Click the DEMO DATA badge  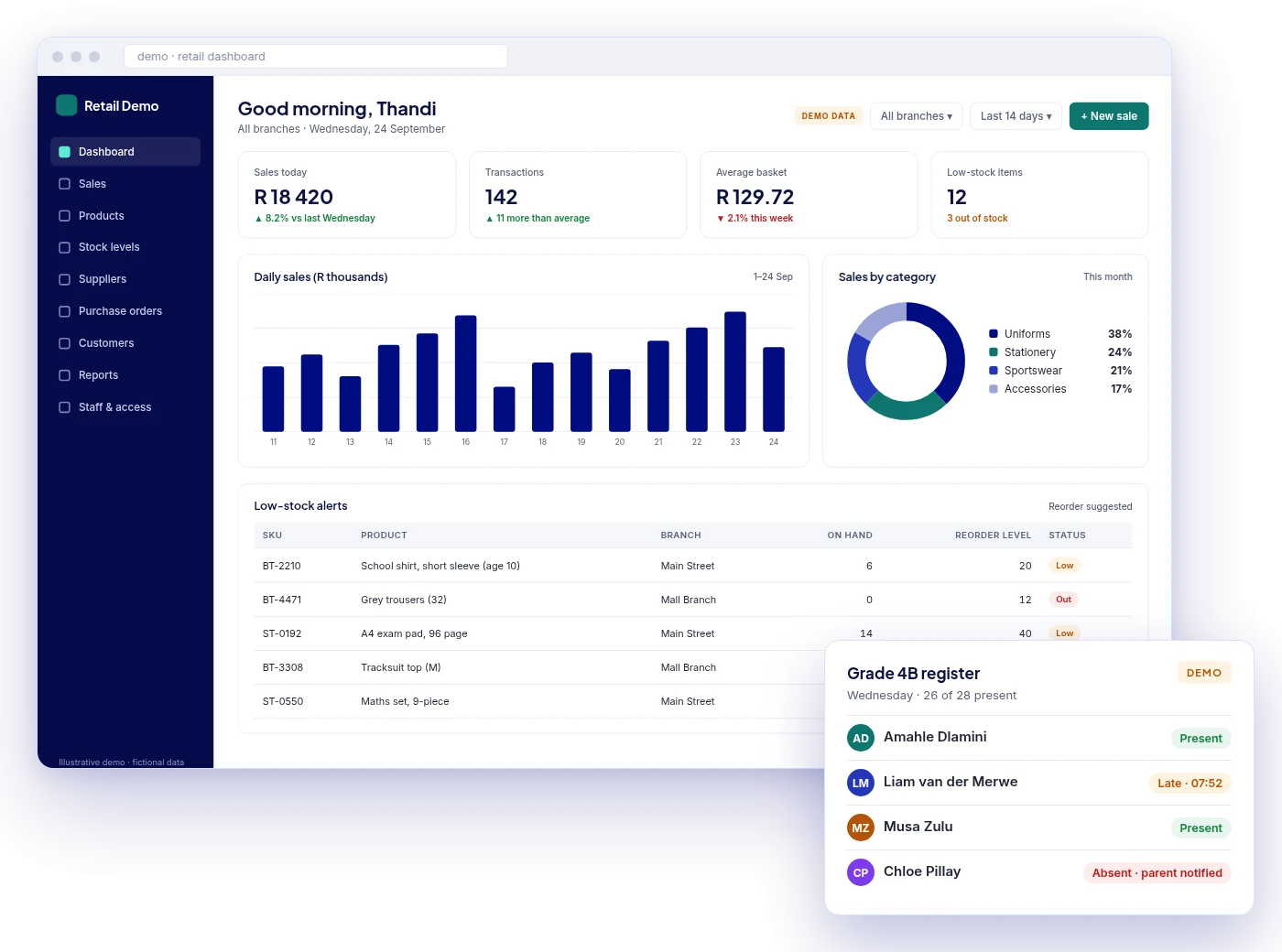click(829, 116)
